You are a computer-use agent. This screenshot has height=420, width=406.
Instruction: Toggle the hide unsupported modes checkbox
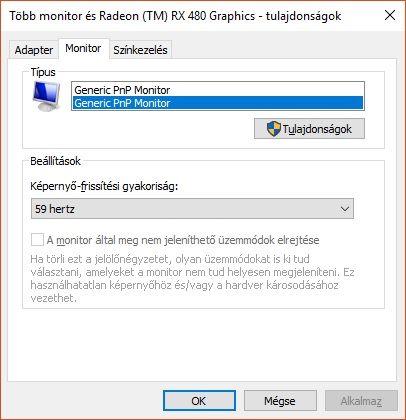(x=37, y=240)
